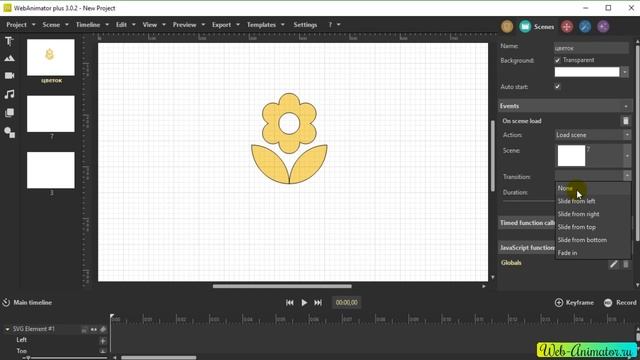The height and width of the screenshot is (360, 640).
Task: Open the tan circular panel icon
Action: (x=507, y=27)
